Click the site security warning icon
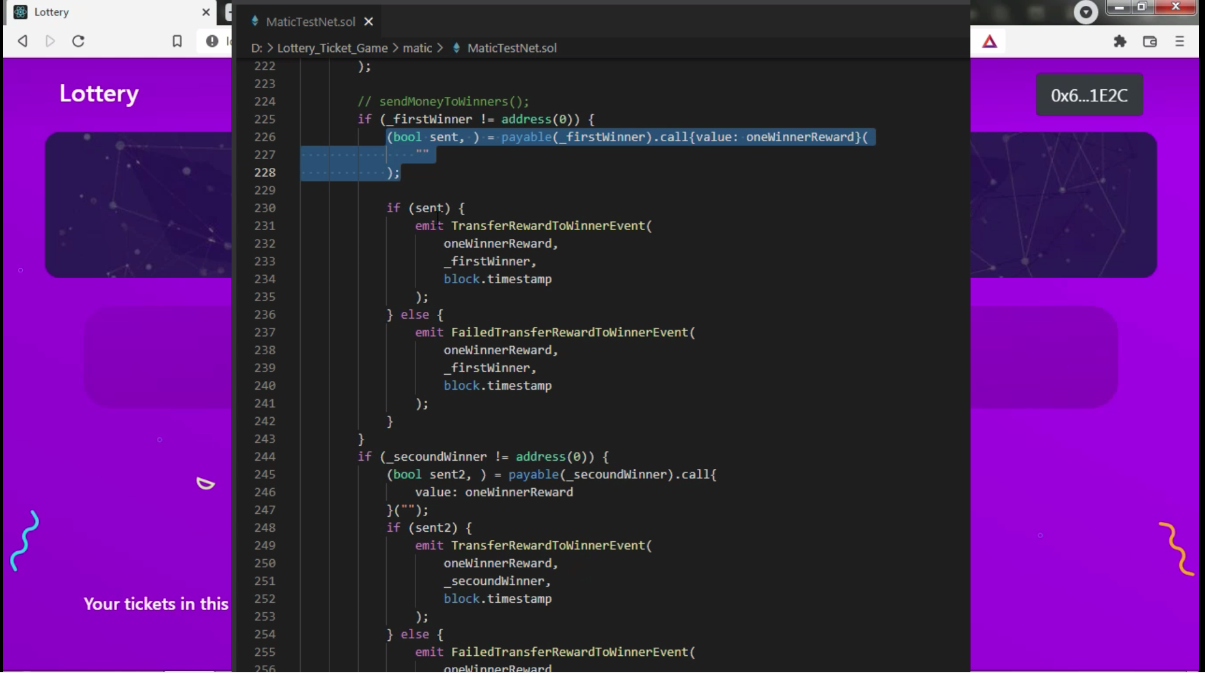The image size is (1205, 673). [x=212, y=41]
